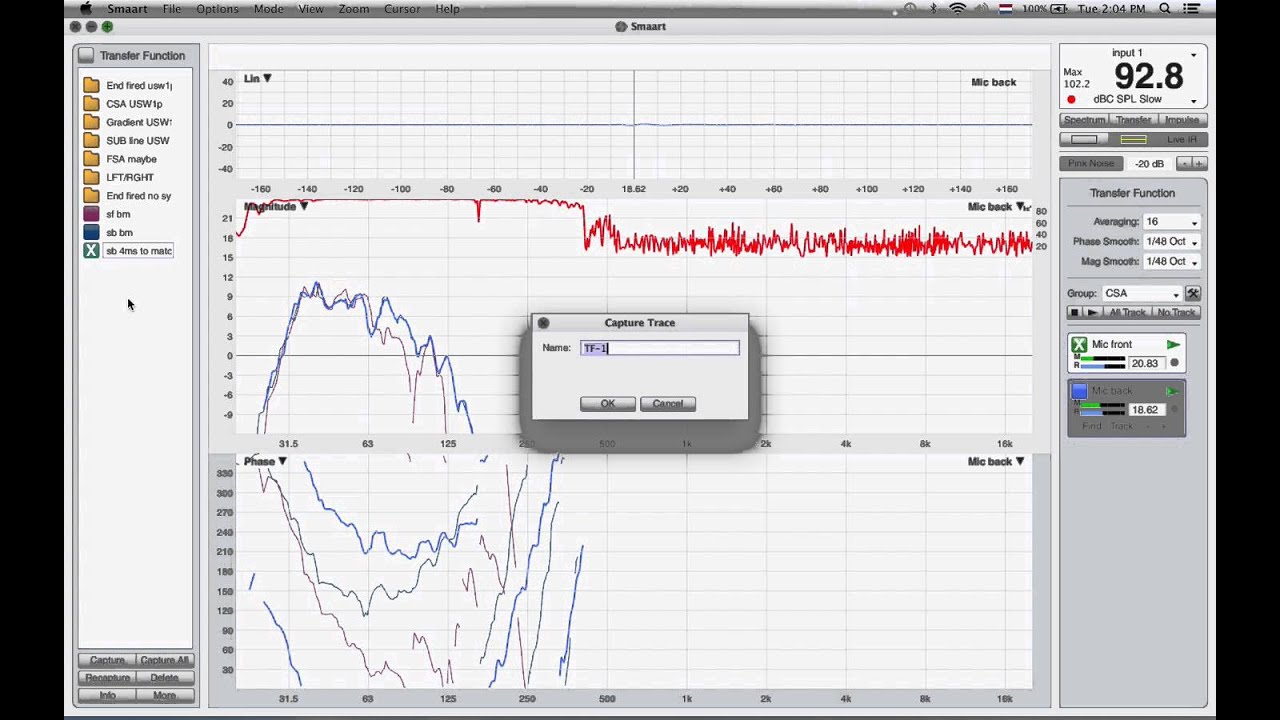Click the red SPL record indicator
The height and width of the screenshot is (720, 1280).
1071,100
